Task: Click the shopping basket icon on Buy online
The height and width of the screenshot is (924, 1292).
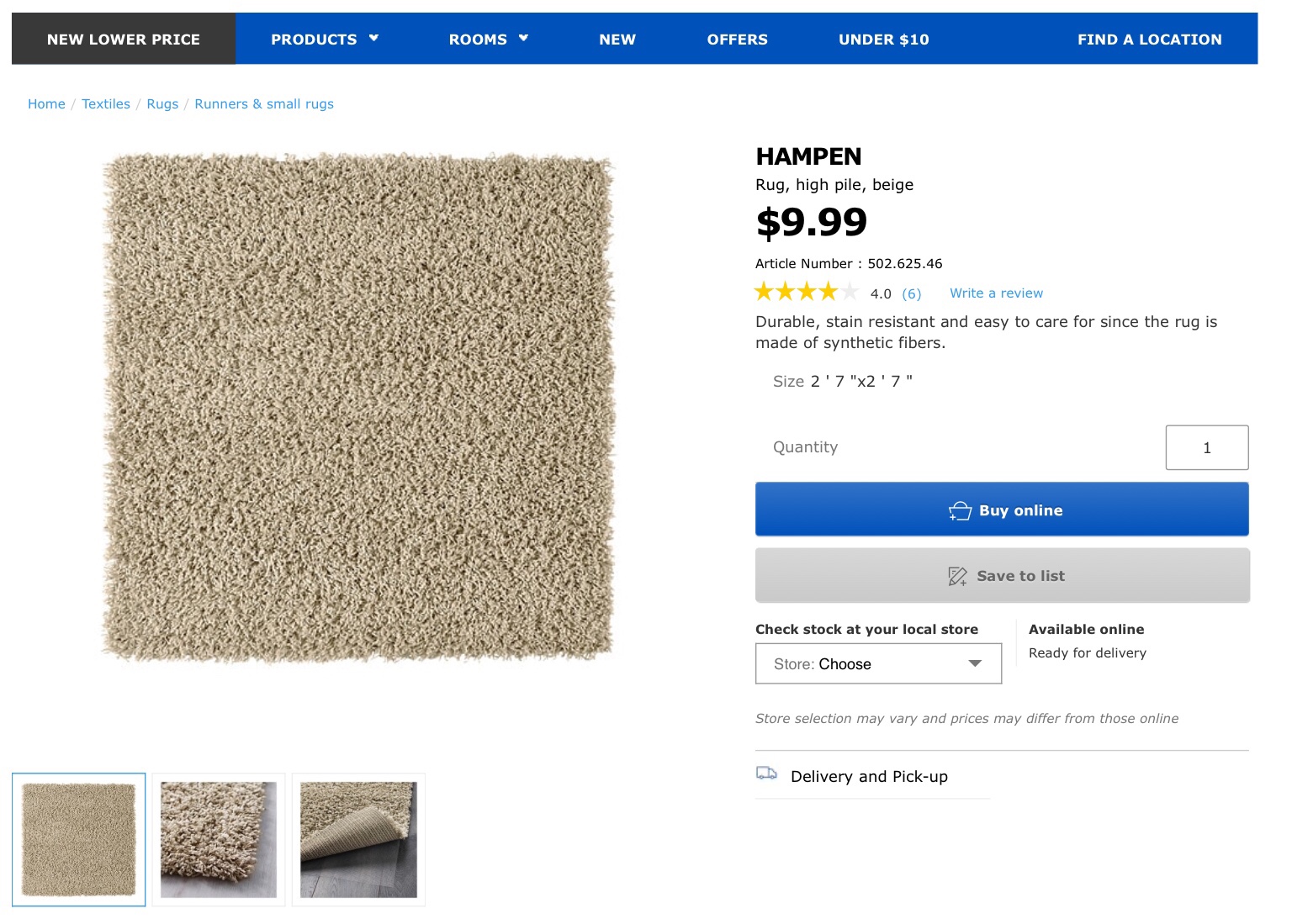Action: 960,511
